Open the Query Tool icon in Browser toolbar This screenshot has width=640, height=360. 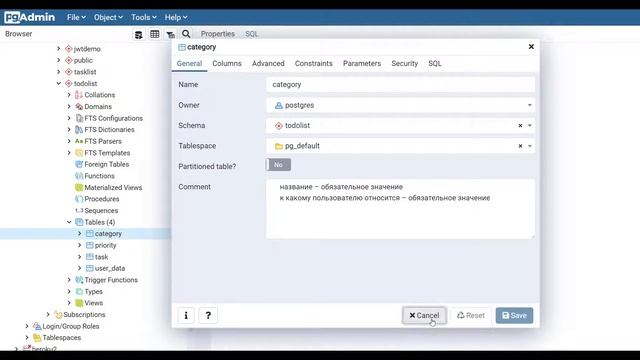pyautogui.click(x=139, y=34)
